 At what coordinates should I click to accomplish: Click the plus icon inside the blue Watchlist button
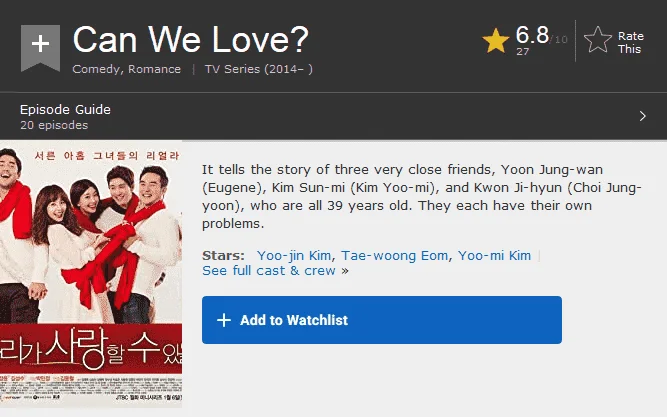tap(224, 320)
